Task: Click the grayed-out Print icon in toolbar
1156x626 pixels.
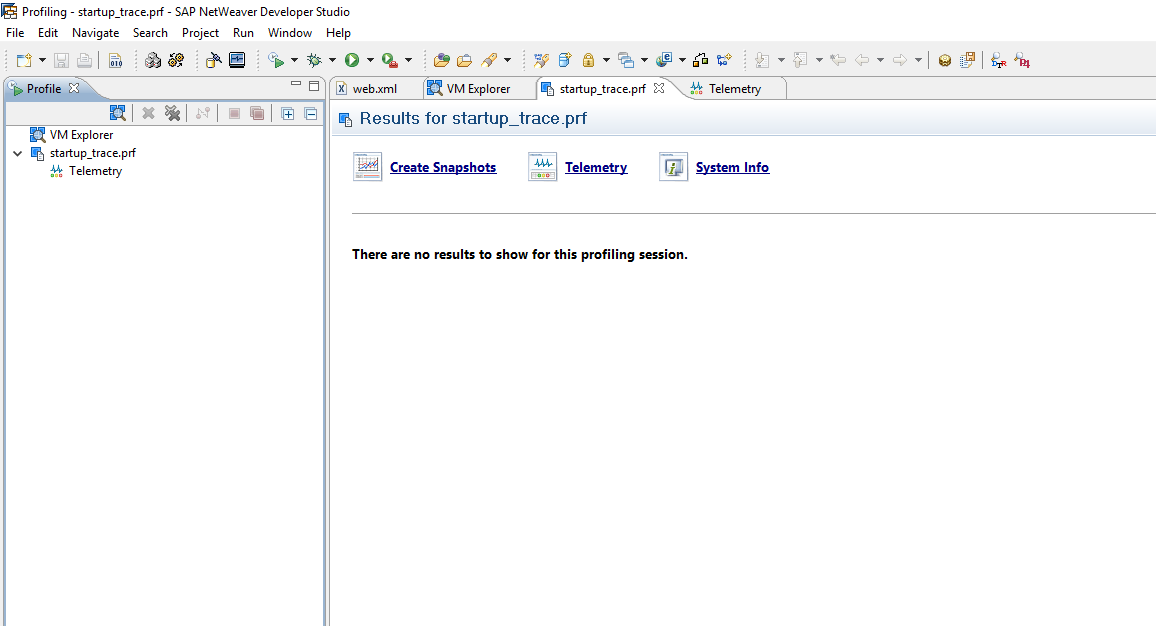Action: click(x=85, y=60)
